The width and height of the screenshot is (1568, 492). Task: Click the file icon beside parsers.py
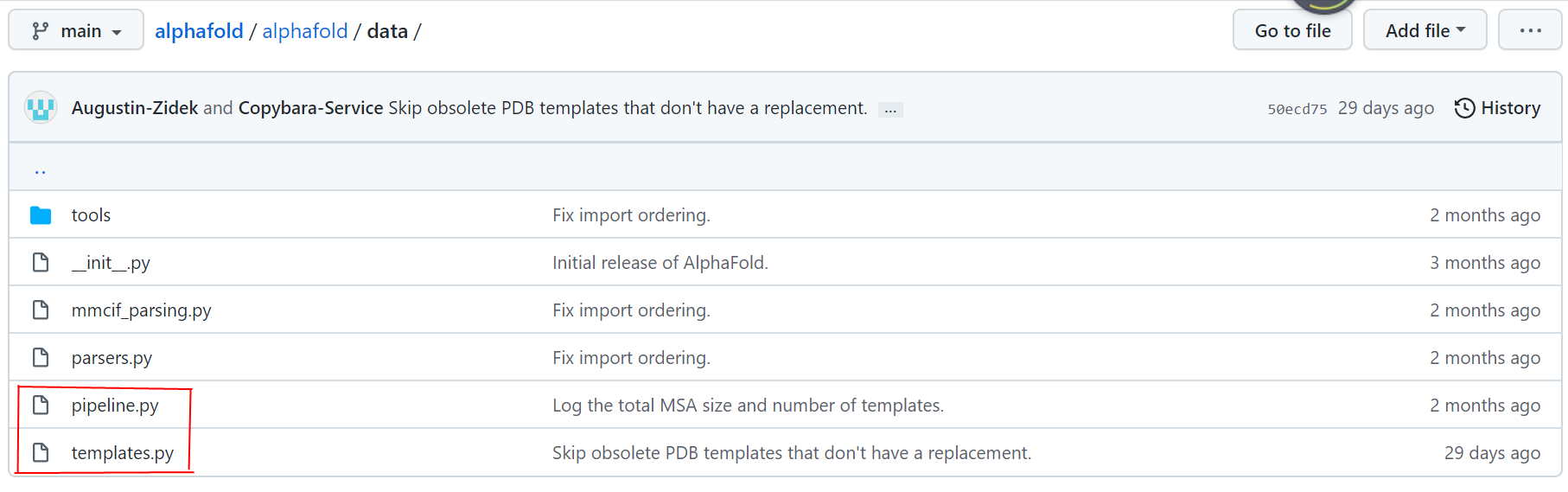pos(41,358)
